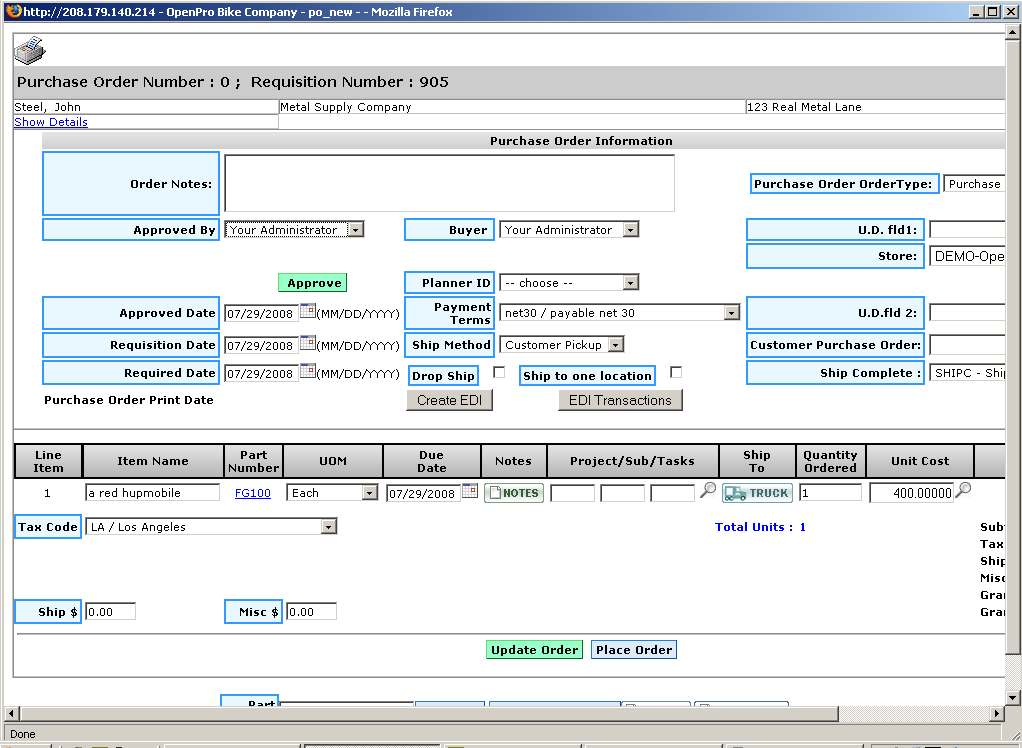Click the printer icon at top left
This screenshot has height=748, width=1022.
pos(30,49)
